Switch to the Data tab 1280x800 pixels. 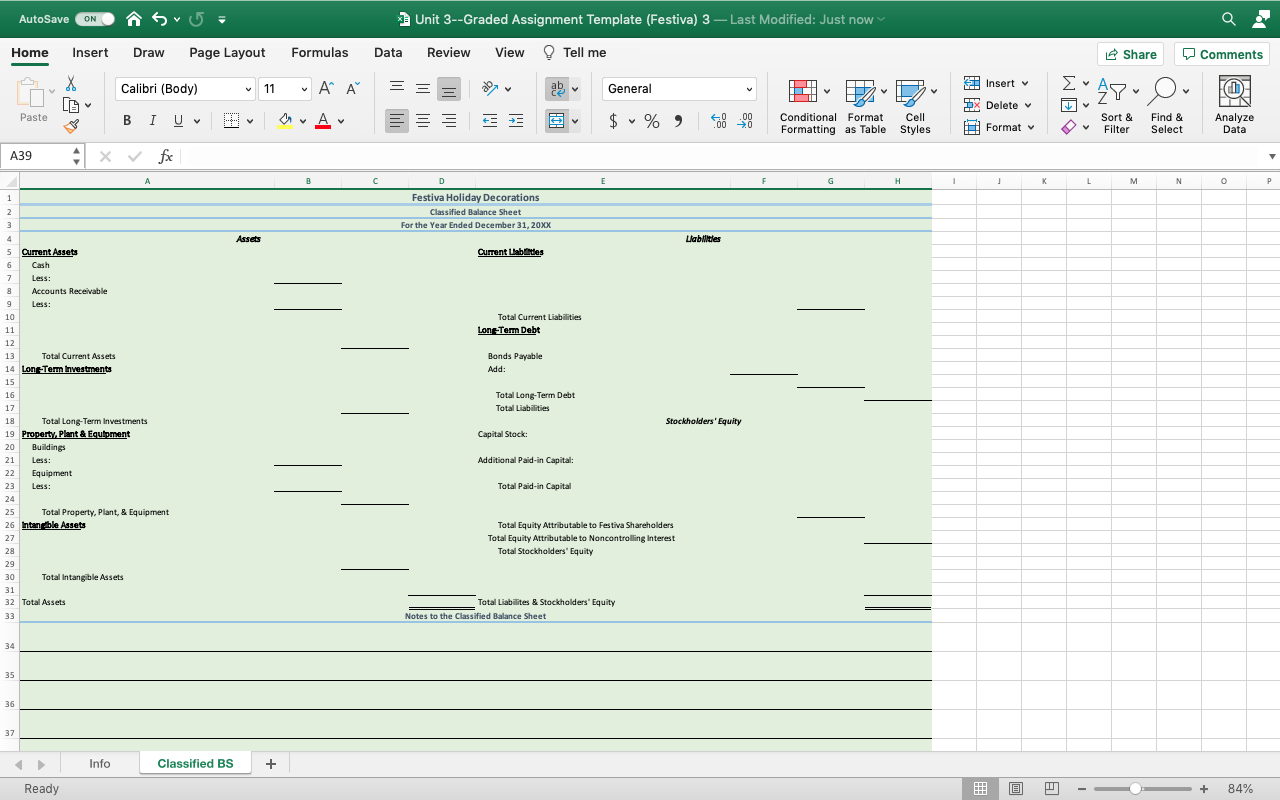coord(388,53)
